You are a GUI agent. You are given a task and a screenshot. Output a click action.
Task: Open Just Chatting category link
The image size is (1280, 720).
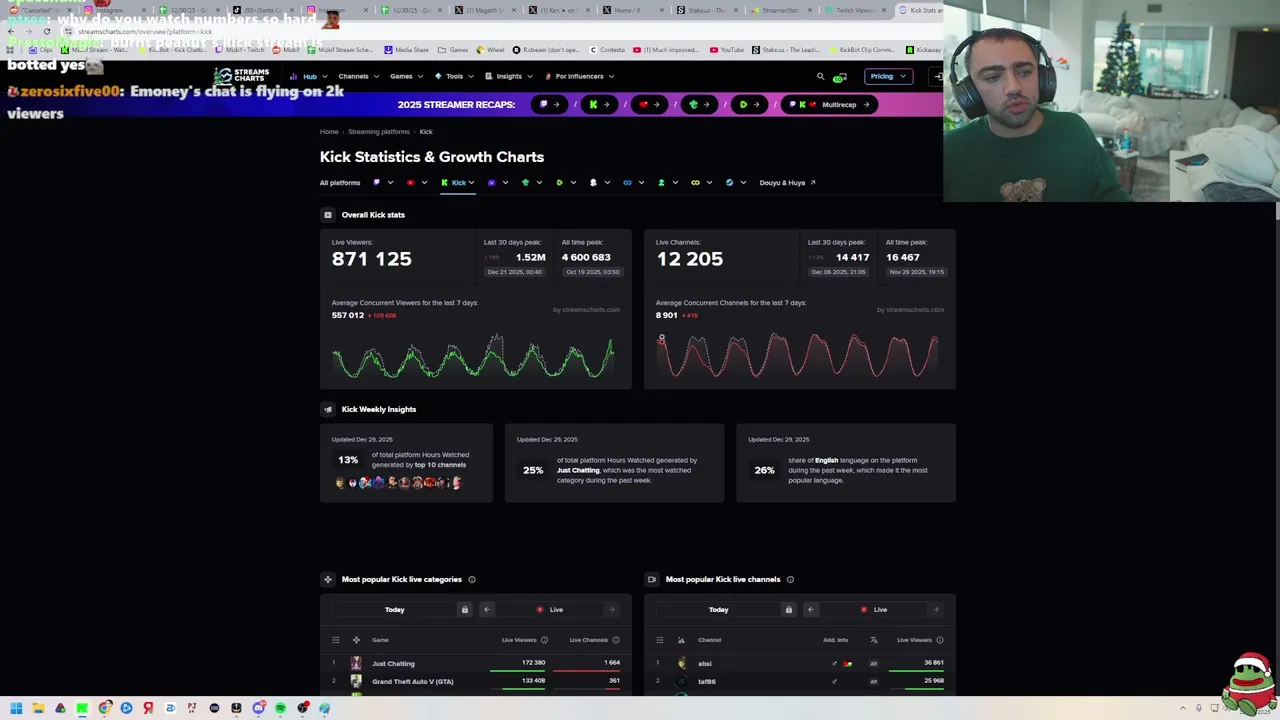coord(393,663)
